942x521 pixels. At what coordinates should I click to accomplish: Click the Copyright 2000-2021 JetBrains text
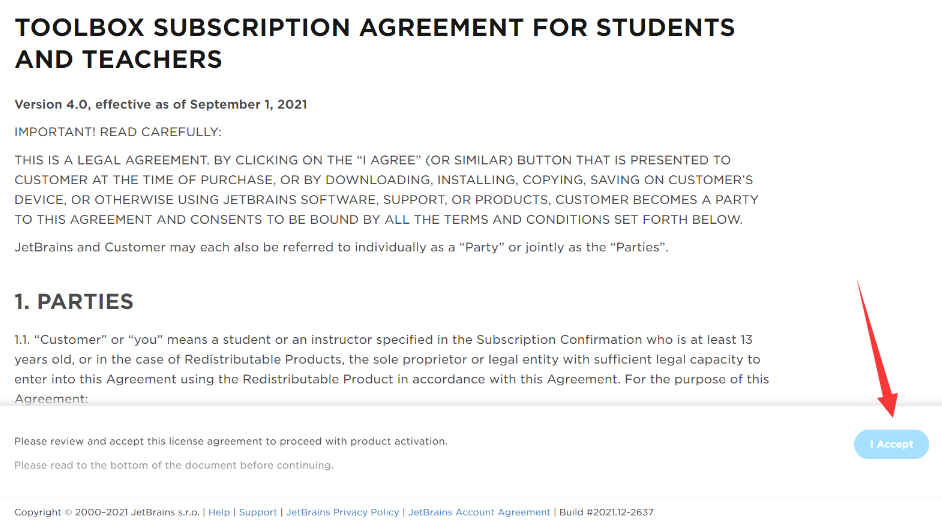click(x=107, y=512)
